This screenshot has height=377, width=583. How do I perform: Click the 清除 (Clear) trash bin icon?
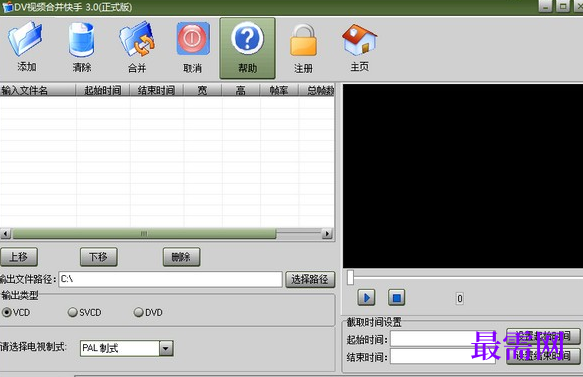click(x=81, y=40)
